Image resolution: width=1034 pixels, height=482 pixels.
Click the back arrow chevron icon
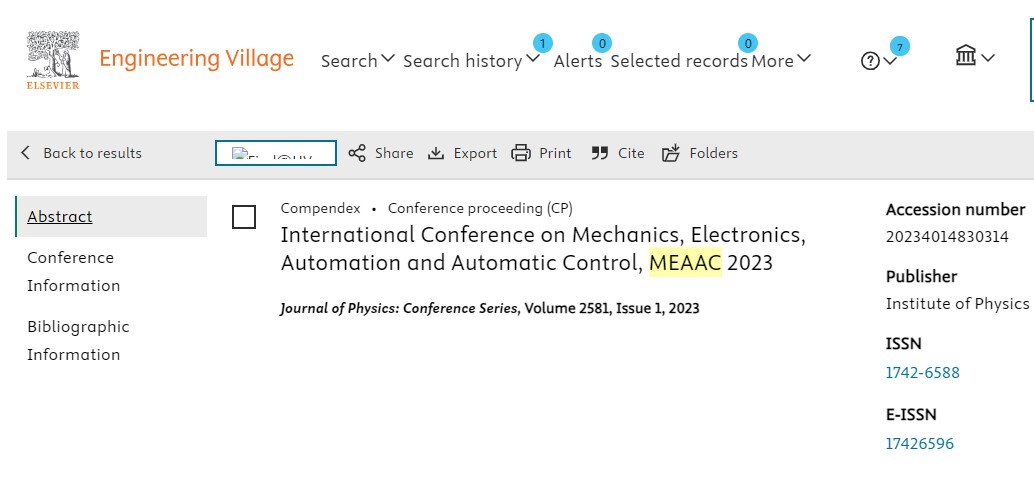click(26, 153)
